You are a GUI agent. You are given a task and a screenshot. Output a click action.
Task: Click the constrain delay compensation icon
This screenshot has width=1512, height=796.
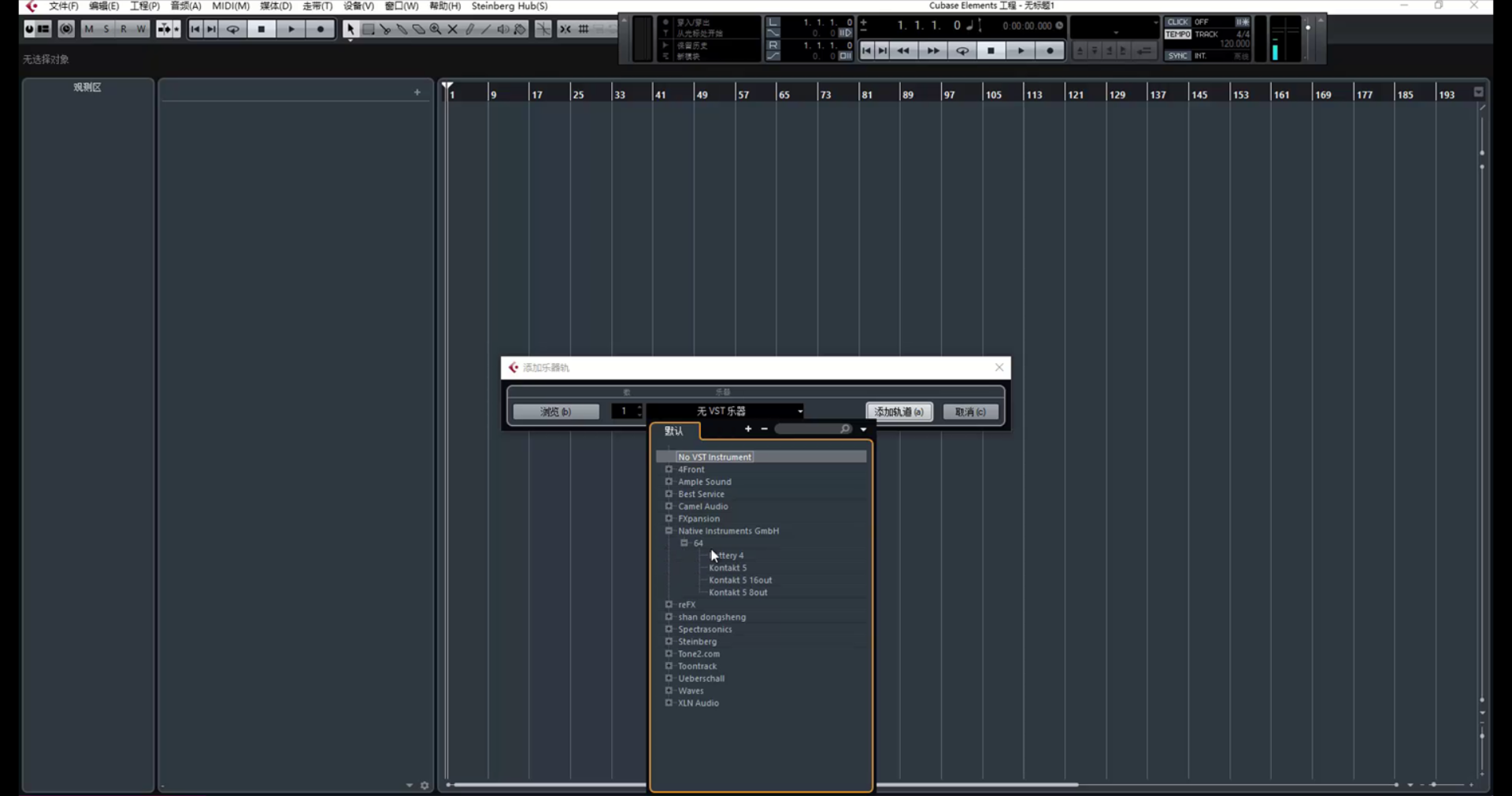click(66, 29)
